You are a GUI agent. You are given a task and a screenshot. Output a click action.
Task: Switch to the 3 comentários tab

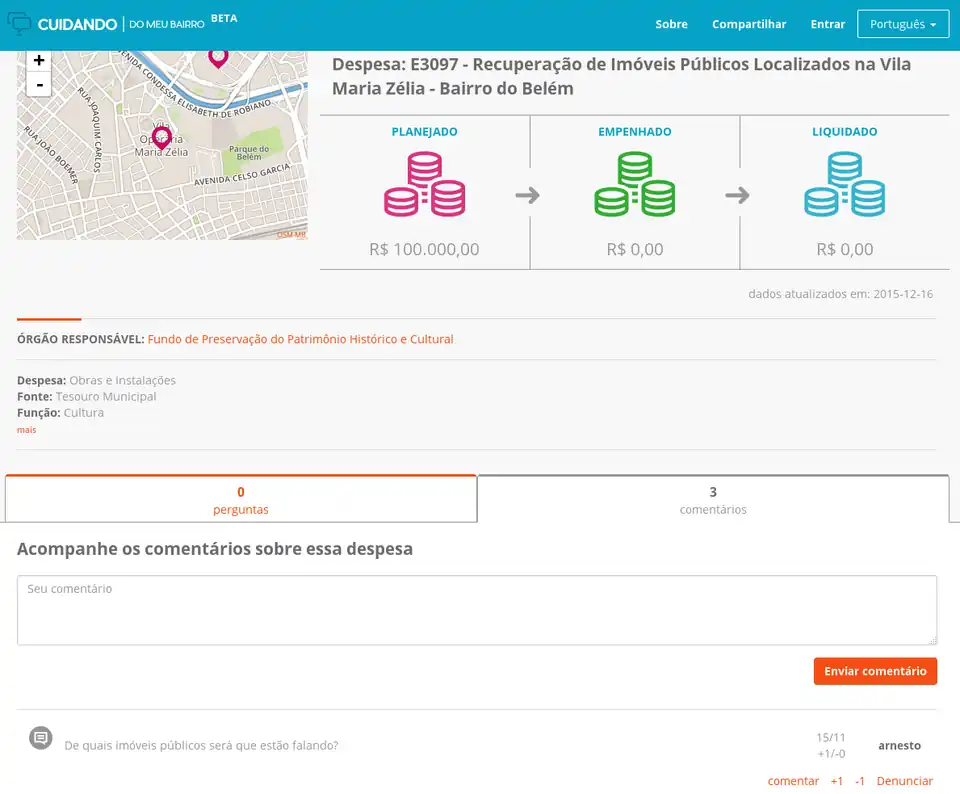pos(712,499)
